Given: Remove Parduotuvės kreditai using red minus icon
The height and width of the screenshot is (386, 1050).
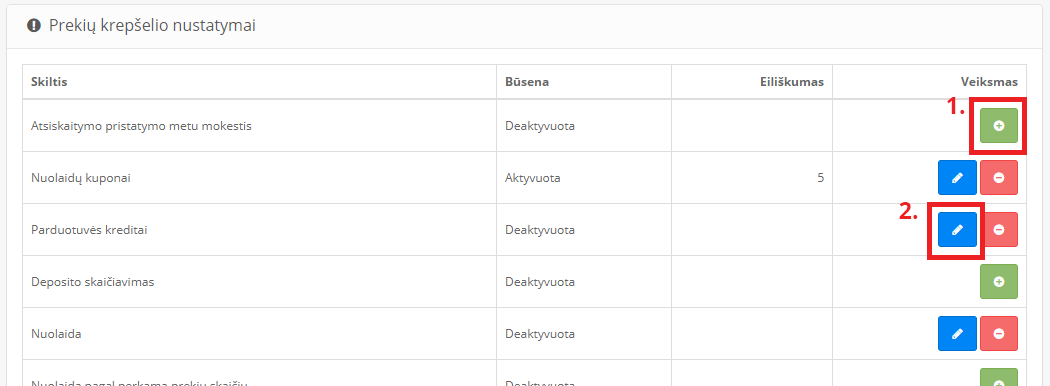Looking at the screenshot, I should [x=998, y=230].
